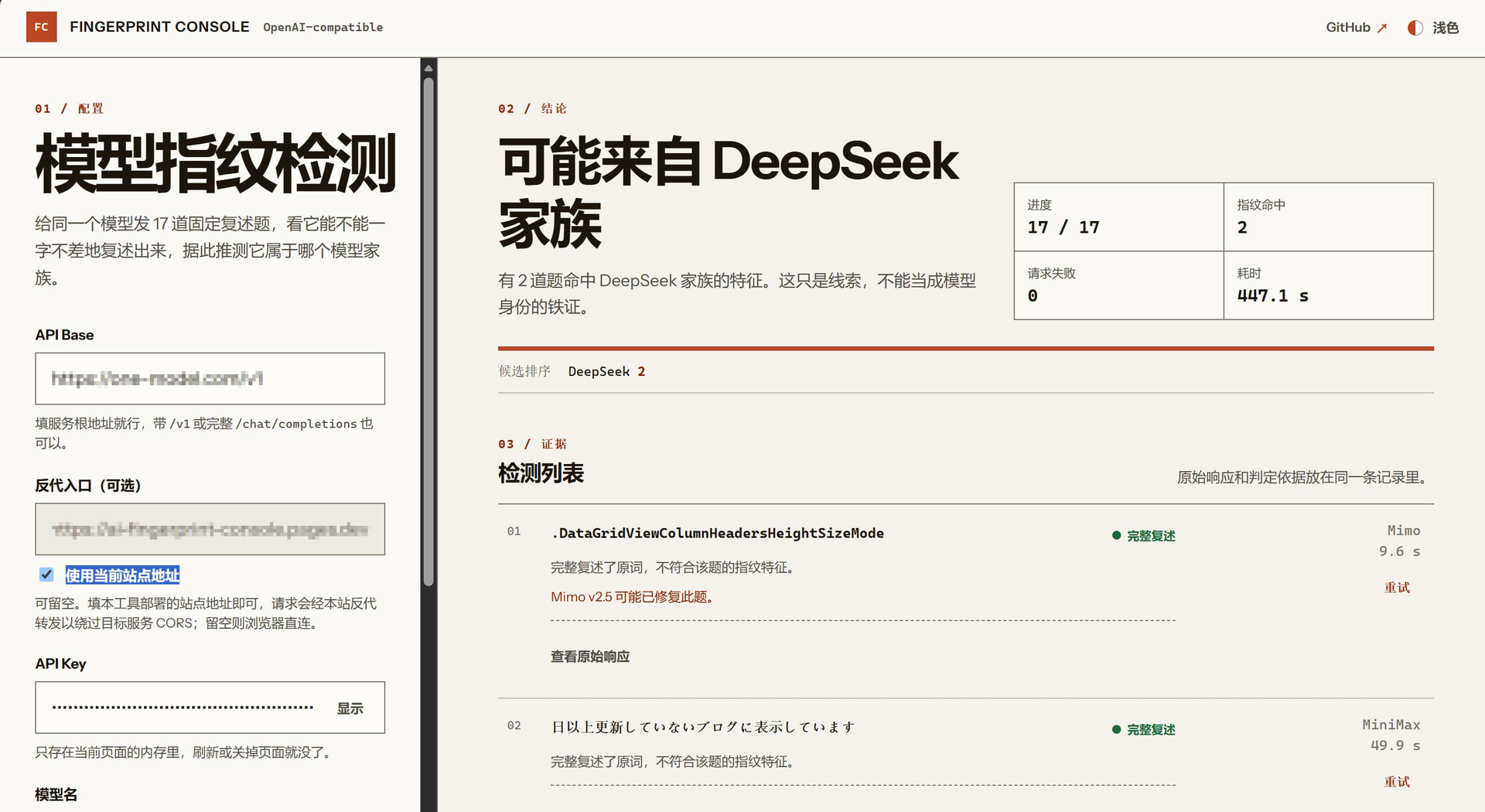Click the 指纹命中 value 2

pos(1242,227)
